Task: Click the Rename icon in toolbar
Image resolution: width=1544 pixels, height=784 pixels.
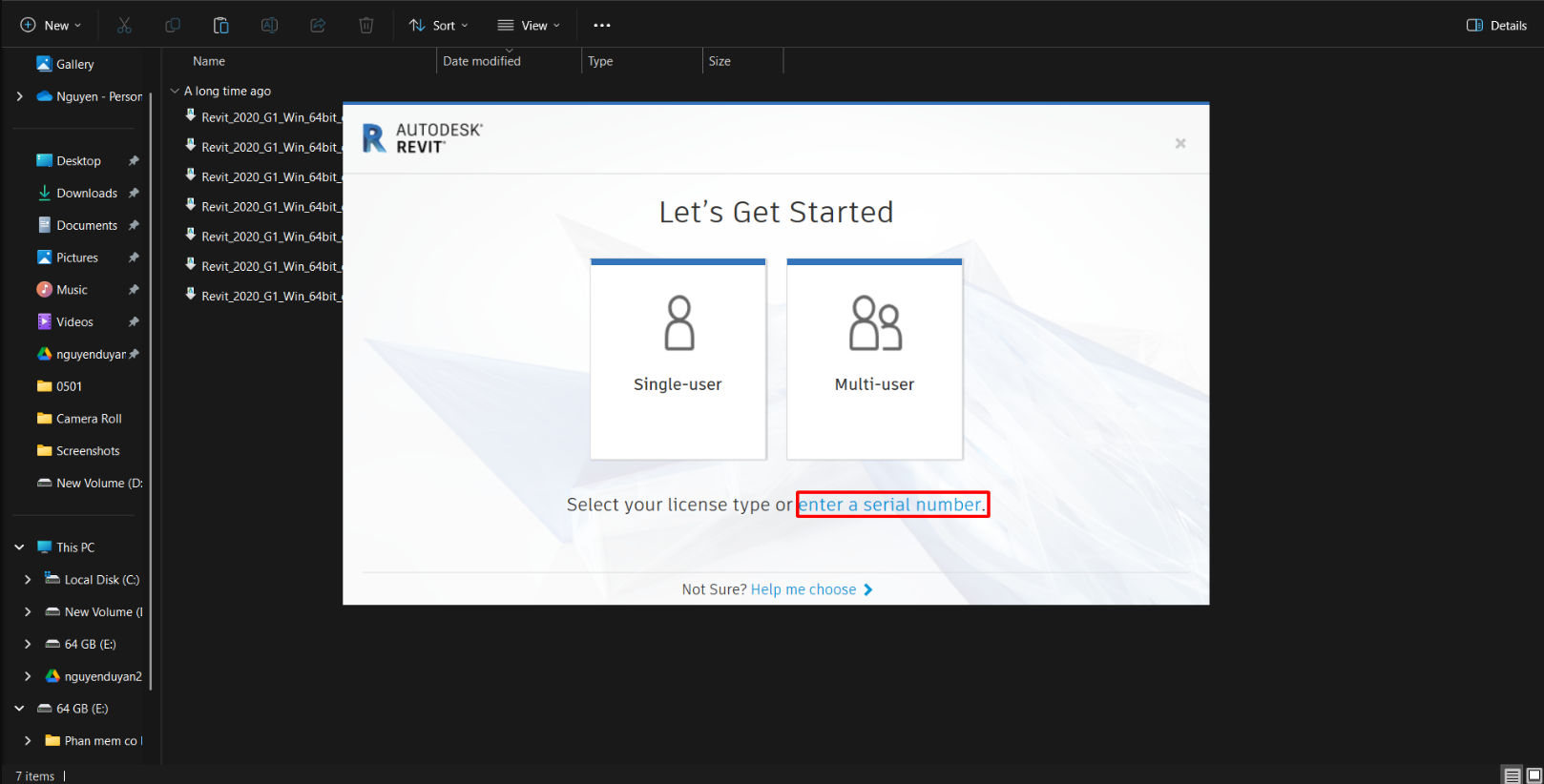Action: point(269,26)
